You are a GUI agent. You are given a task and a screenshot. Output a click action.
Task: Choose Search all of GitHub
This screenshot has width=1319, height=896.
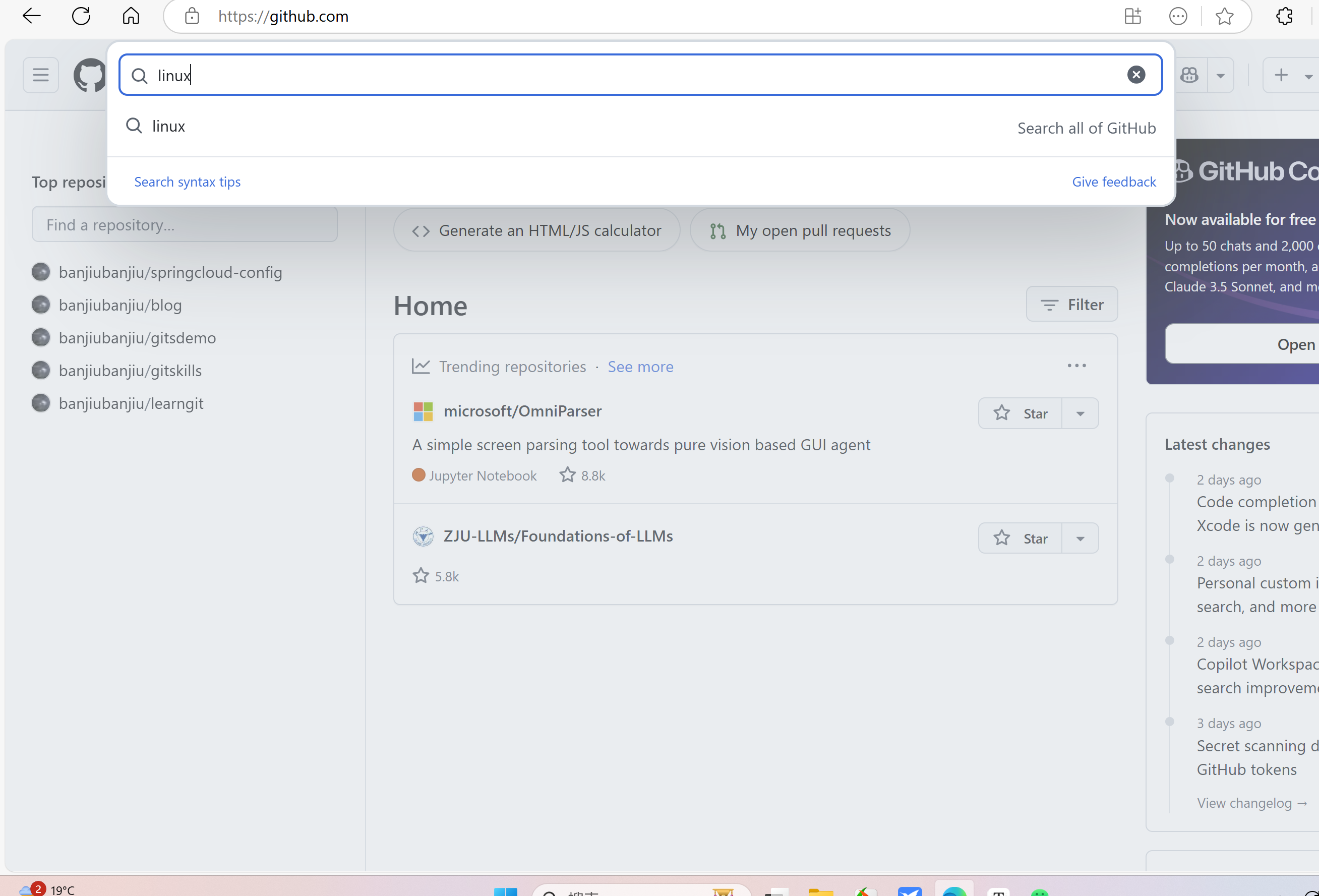1086,128
